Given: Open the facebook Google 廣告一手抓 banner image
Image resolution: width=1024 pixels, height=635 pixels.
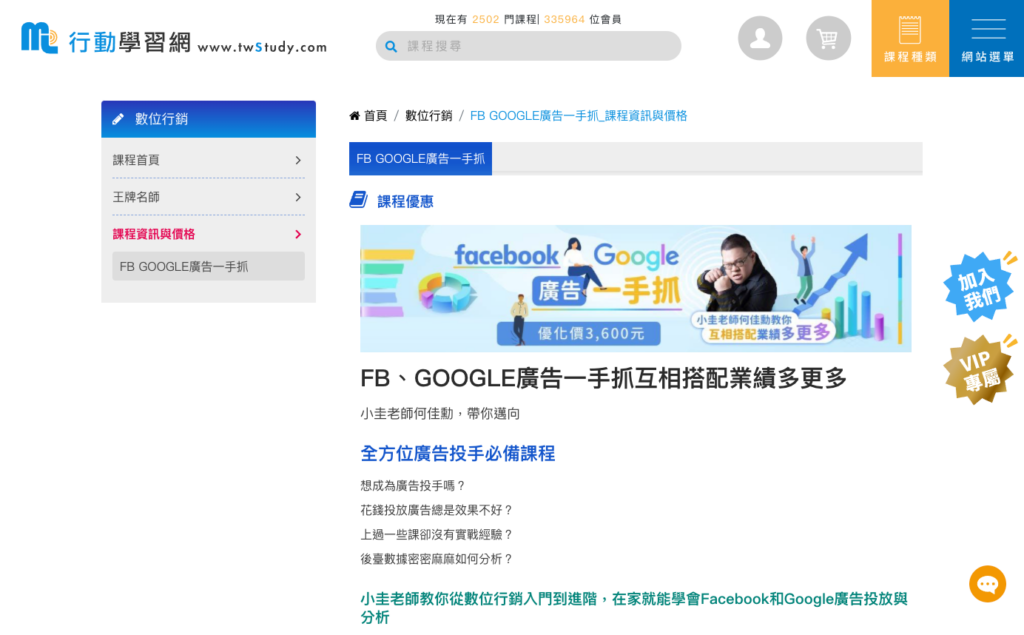Looking at the screenshot, I should [635, 289].
